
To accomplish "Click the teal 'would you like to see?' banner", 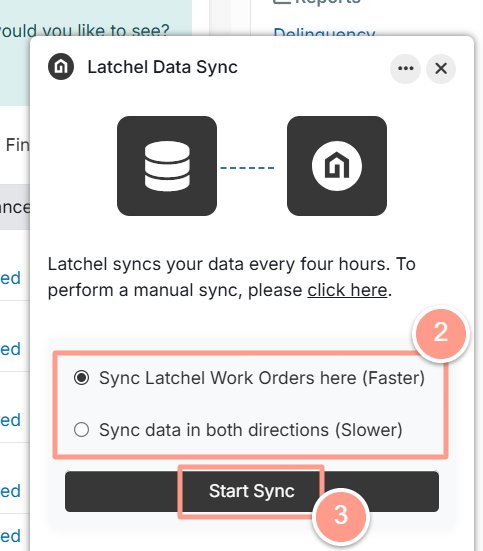I will click(x=96, y=53).
